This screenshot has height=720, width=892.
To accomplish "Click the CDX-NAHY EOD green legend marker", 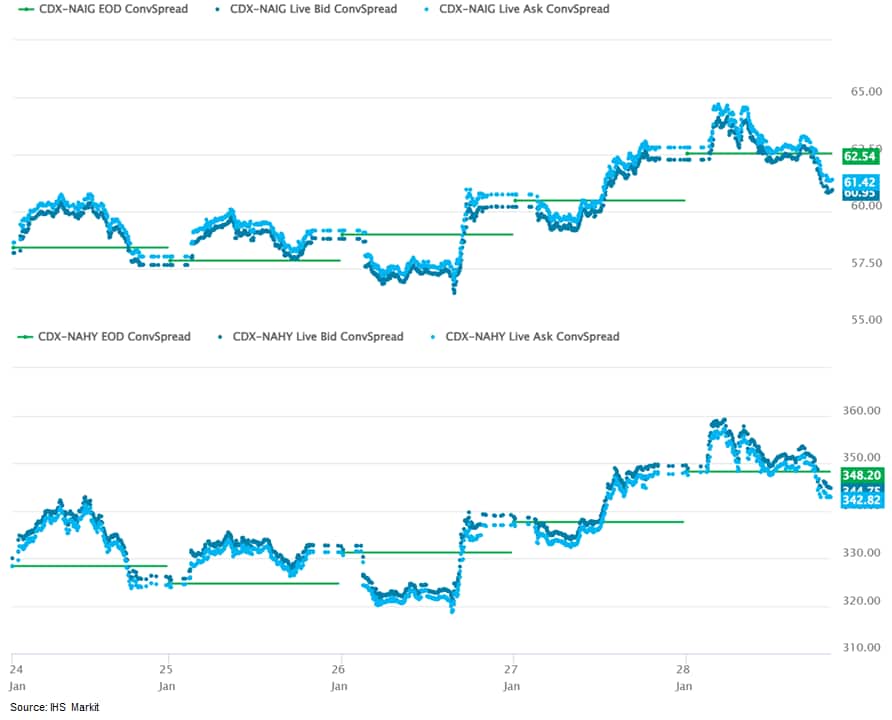I will [x=24, y=337].
